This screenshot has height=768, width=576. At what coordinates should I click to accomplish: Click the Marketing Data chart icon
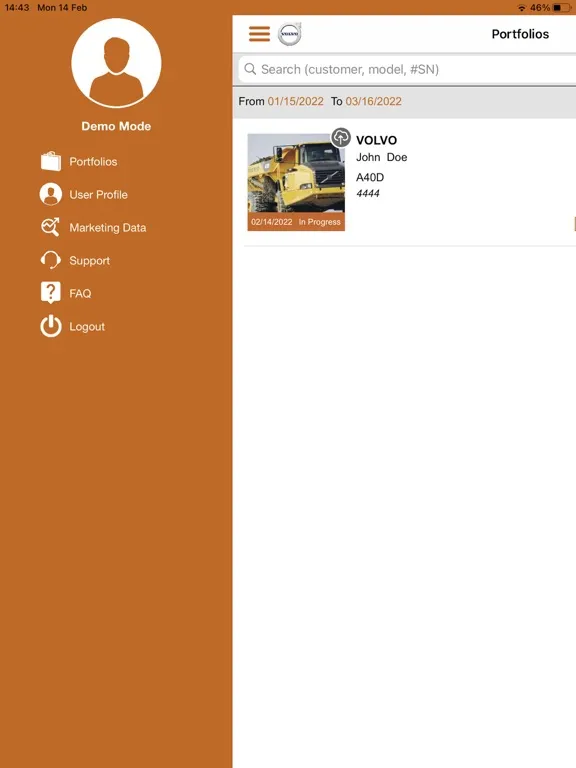(50, 227)
